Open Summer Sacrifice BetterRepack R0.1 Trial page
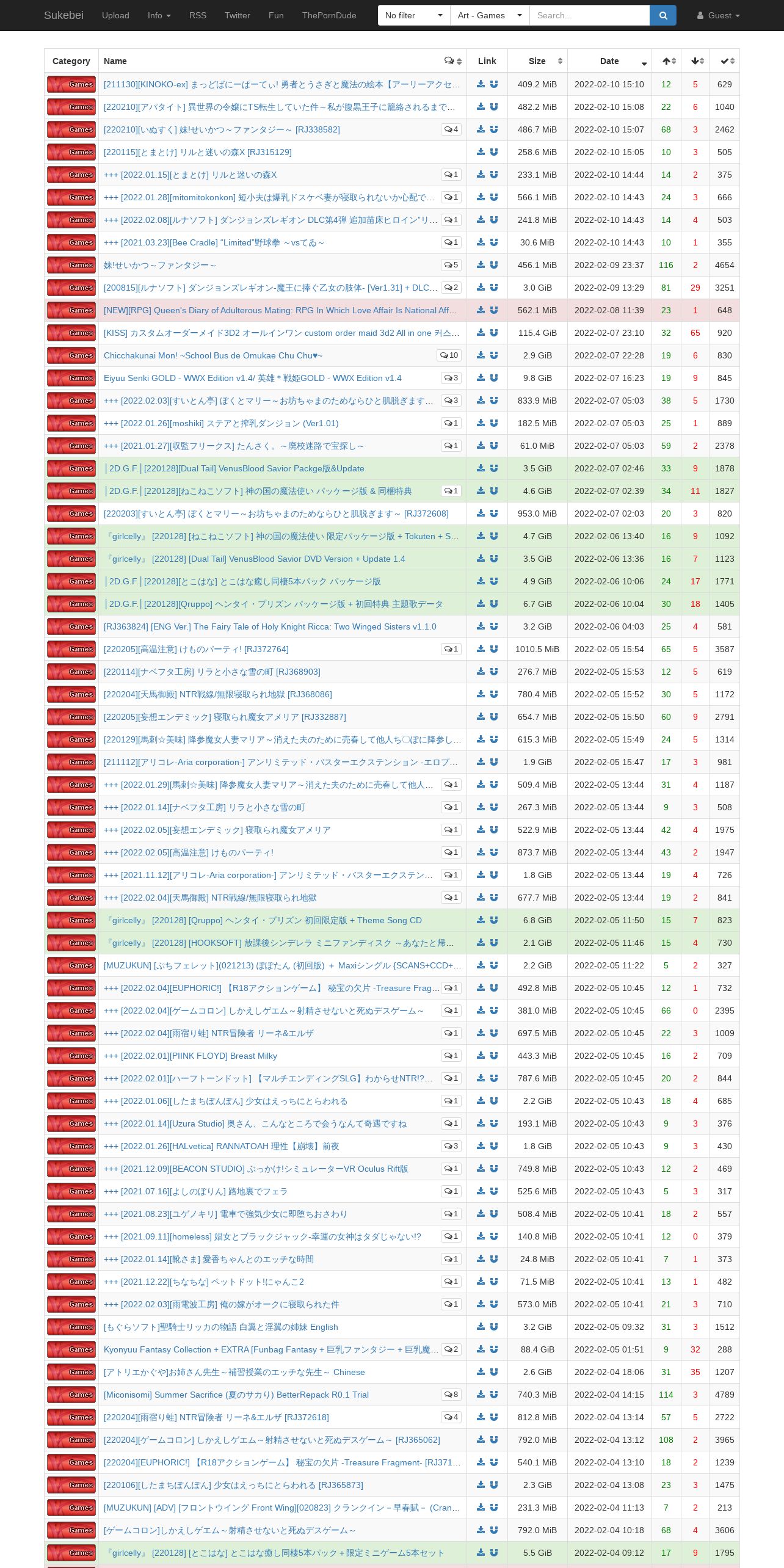Image resolution: width=784 pixels, height=1568 pixels. pyautogui.click(x=236, y=1395)
